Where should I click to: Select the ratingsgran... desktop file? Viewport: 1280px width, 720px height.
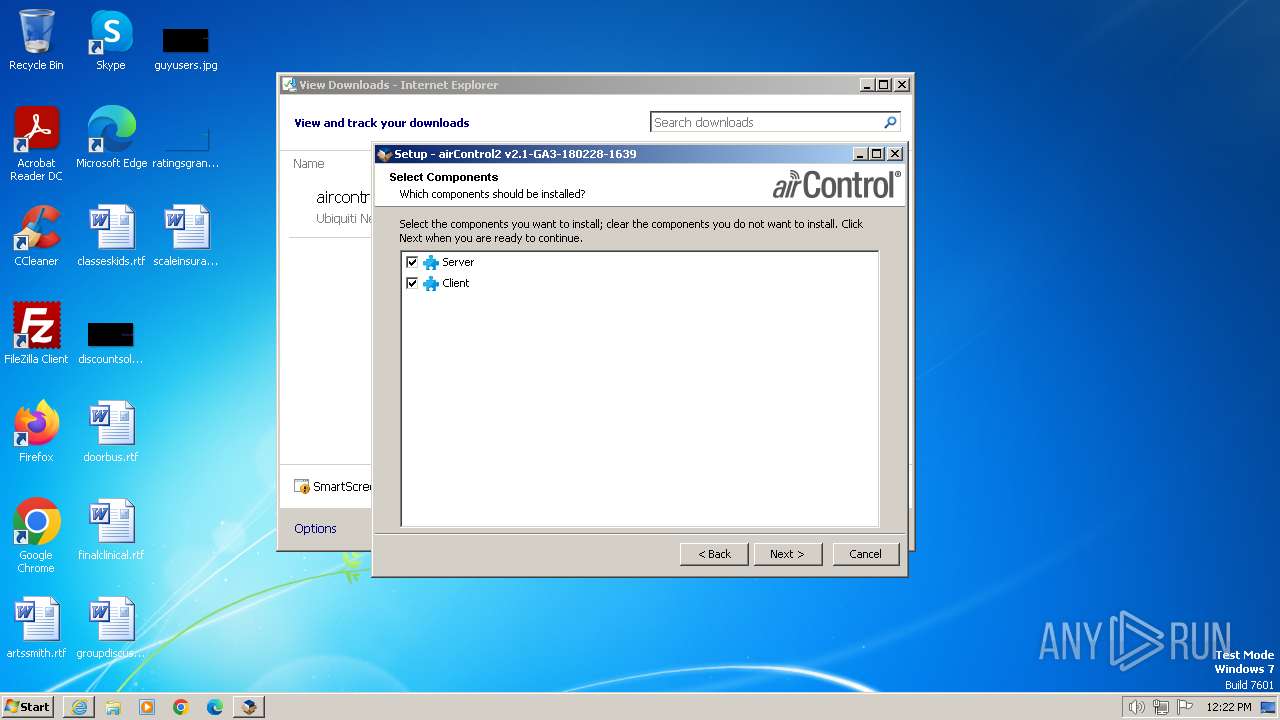point(186,146)
